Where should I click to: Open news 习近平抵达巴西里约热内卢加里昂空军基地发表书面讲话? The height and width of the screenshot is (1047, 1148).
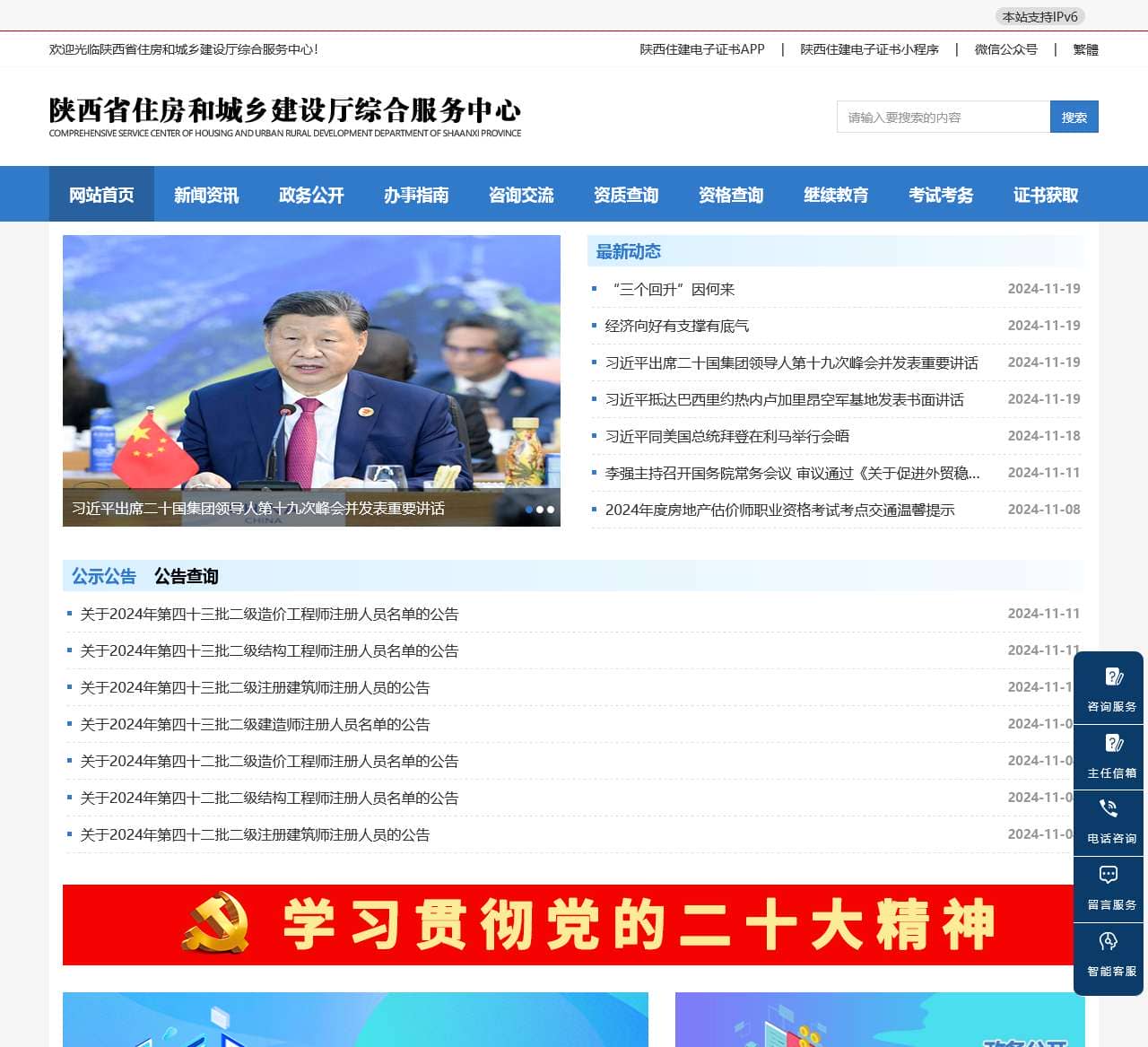coord(785,399)
